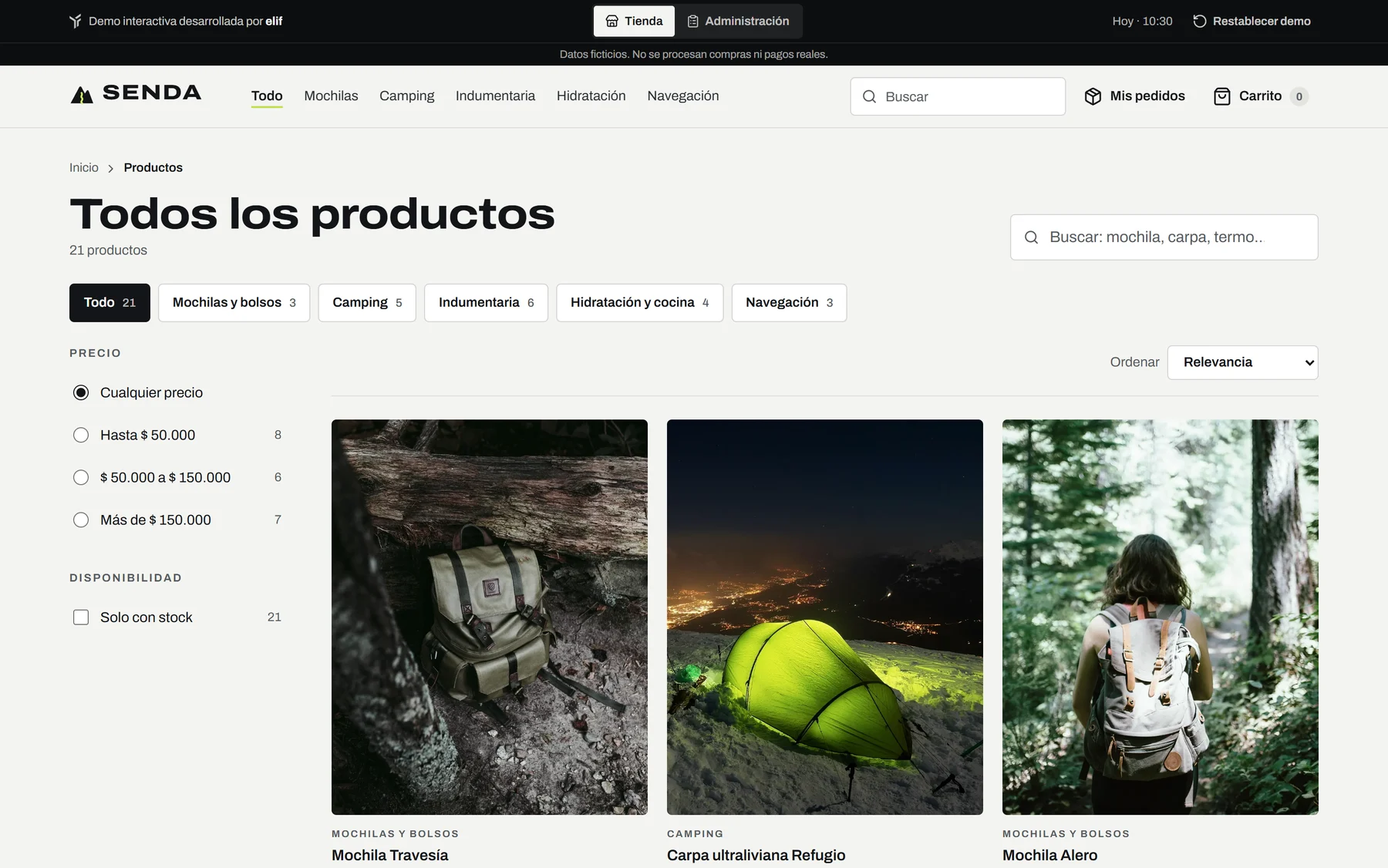Click the Carrito count badge
Image resolution: width=1388 pixels, height=868 pixels.
click(x=1299, y=96)
